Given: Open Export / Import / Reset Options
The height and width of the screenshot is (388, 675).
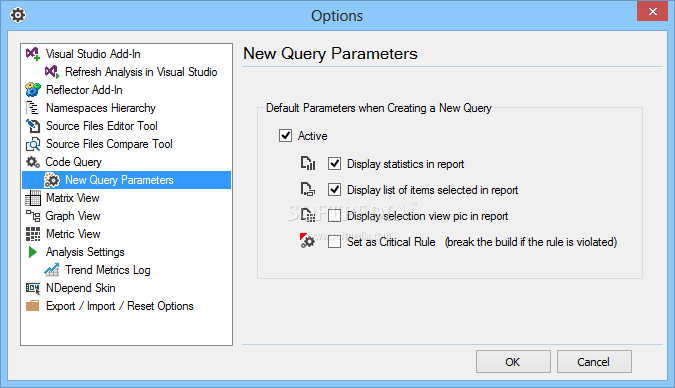Looking at the screenshot, I should [120, 306].
